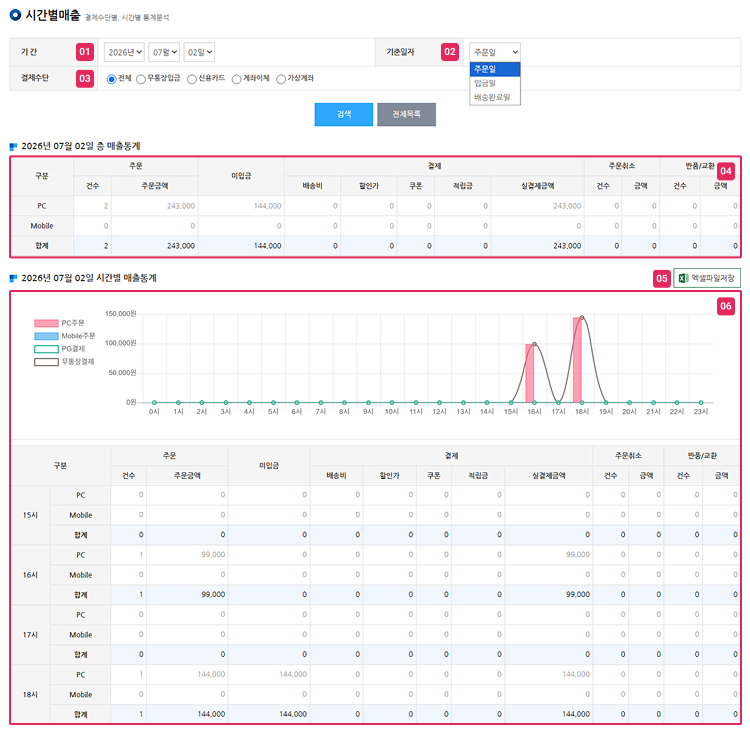The width and height of the screenshot is (750, 734).
Task: Click Mobile row label in summary table
Action: click(x=42, y=226)
